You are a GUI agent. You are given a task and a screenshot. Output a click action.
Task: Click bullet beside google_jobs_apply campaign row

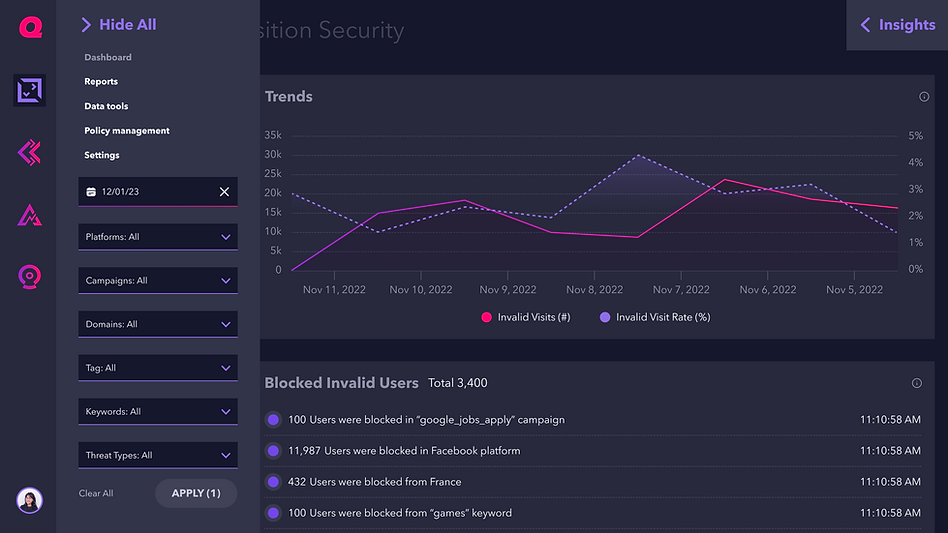(273, 419)
